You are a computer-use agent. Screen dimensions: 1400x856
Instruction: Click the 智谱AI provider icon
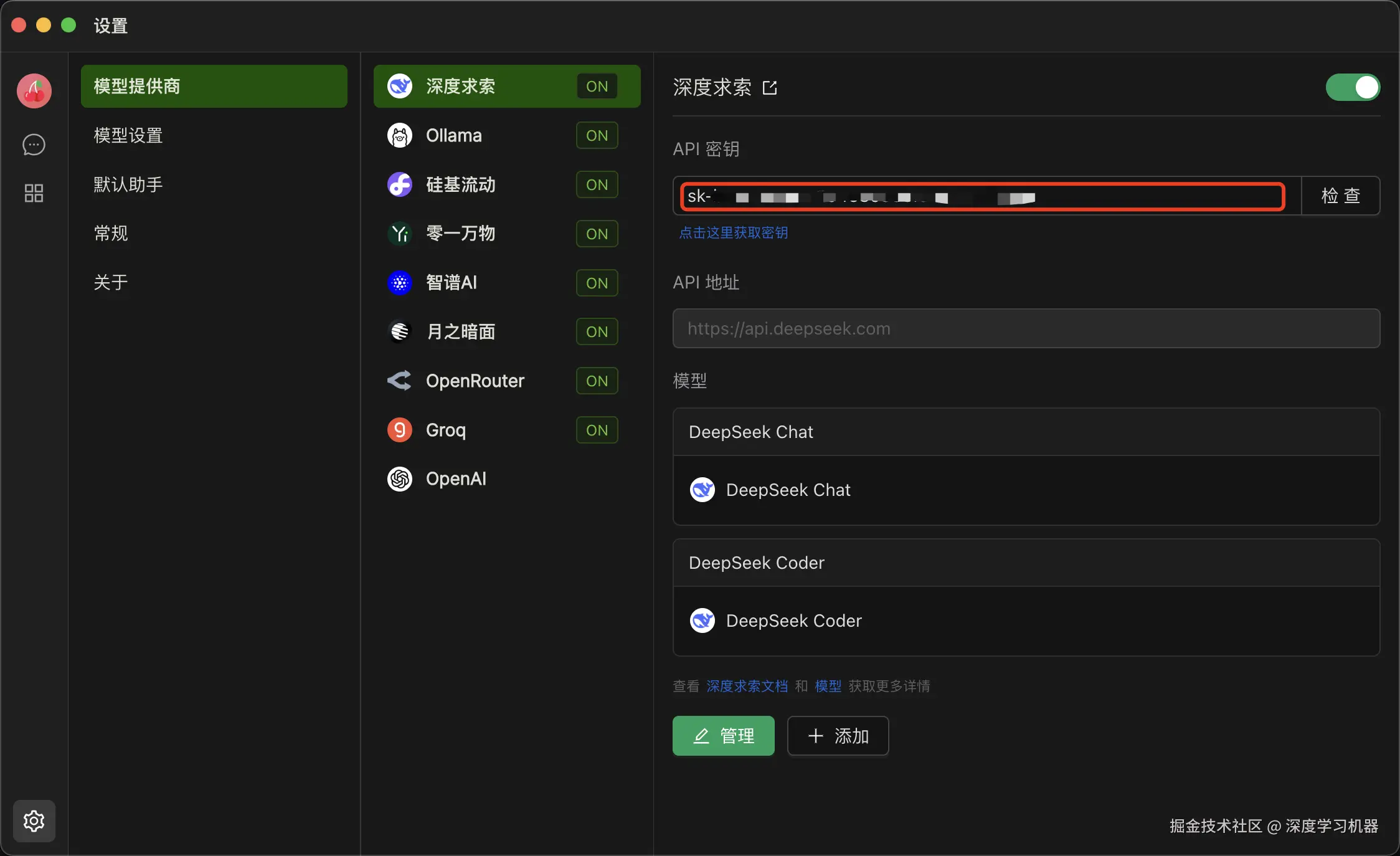click(x=399, y=283)
